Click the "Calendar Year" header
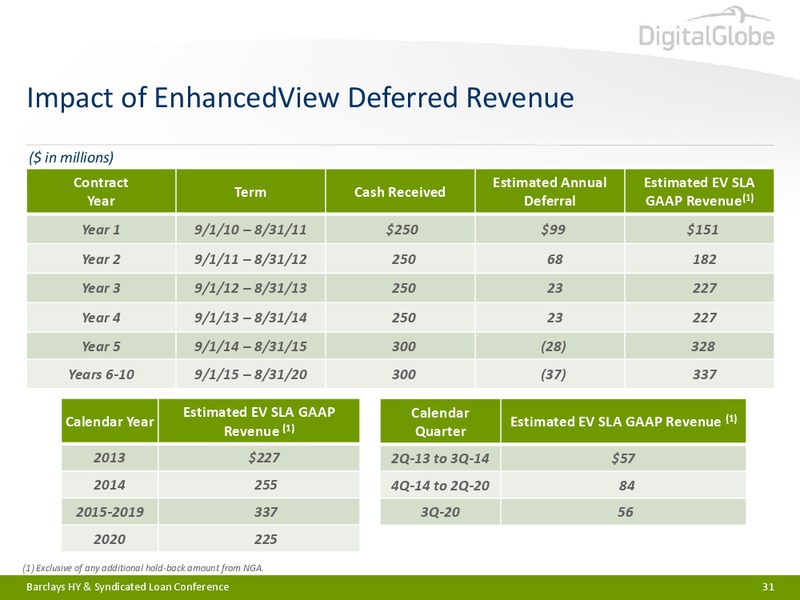The image size is (800, 600). [110, 421]
